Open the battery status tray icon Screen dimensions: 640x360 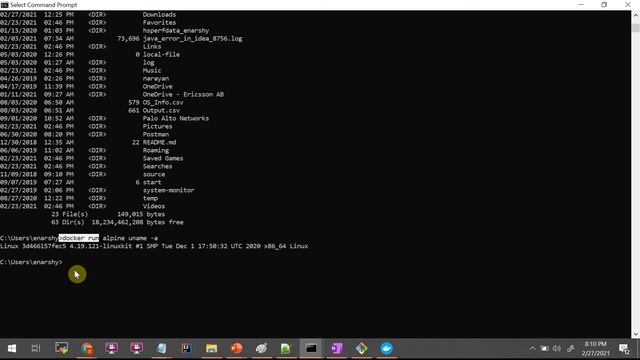[x=544, y=348]
